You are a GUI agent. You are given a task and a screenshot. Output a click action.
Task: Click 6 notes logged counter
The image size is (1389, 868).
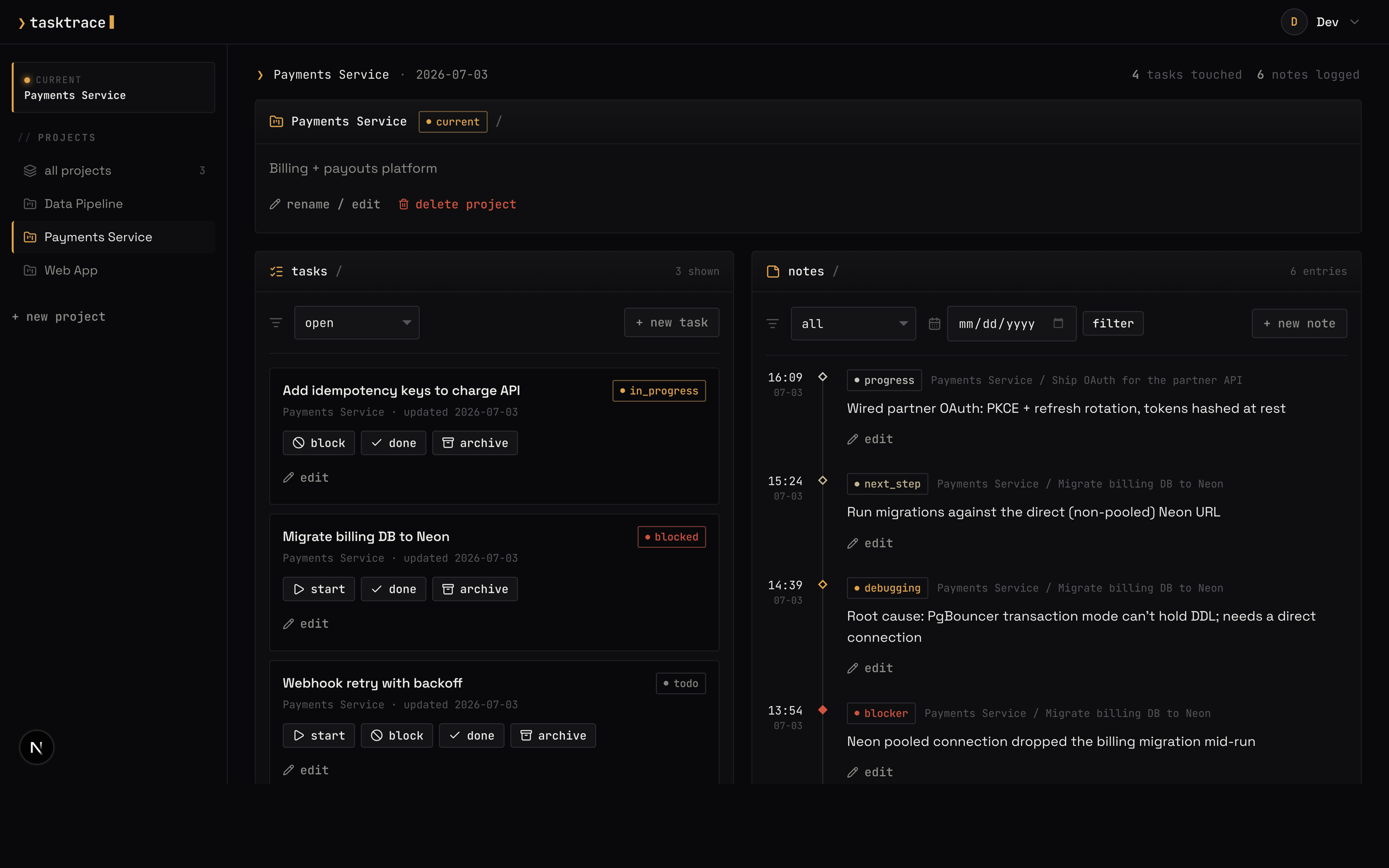click(x=1308, y=75)
